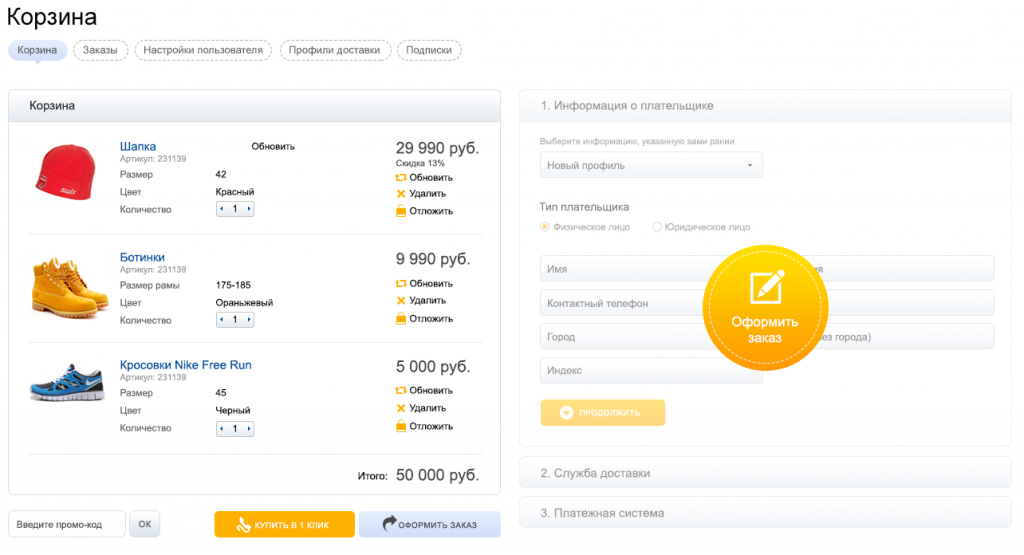The height and width of the screenshot is (555, 1024).
Task: Select the Юридическое лицо radio button
Action: (657, 227)
